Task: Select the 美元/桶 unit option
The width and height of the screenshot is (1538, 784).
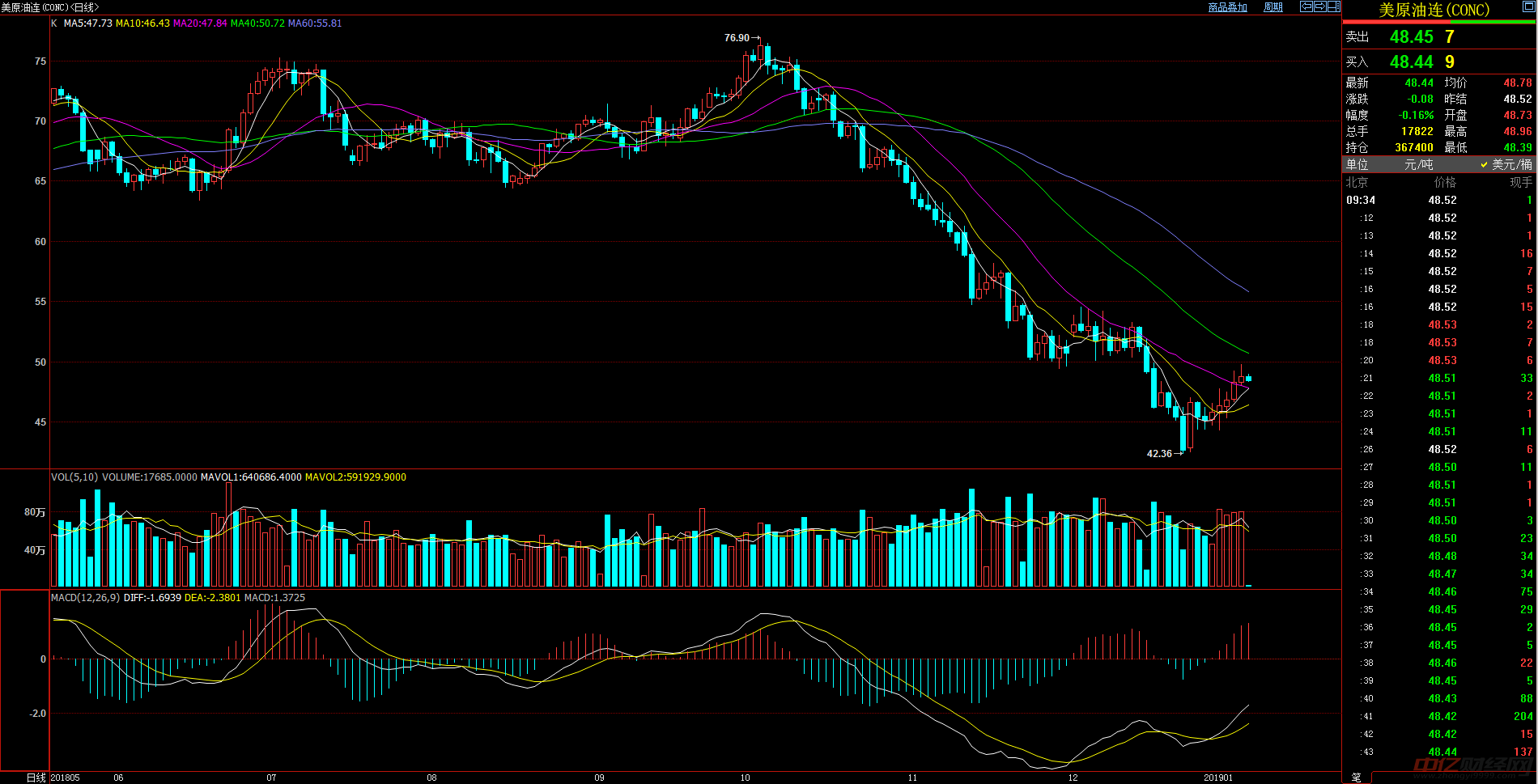Action: tap(1510, 164)
